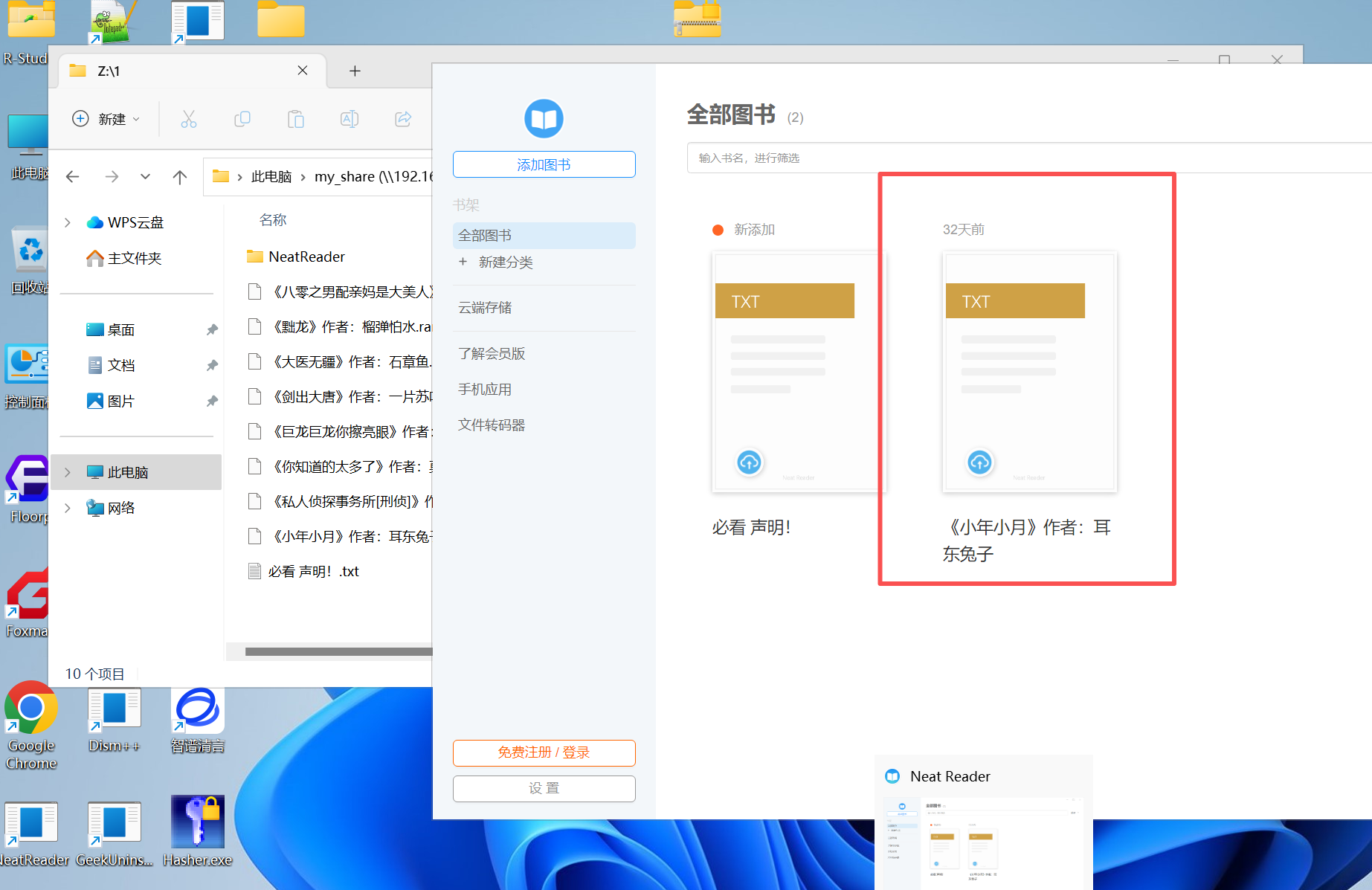Click cloud upload icon on 必看 声明 book
Screen dimensions: 1372x890
pos(749,462)
